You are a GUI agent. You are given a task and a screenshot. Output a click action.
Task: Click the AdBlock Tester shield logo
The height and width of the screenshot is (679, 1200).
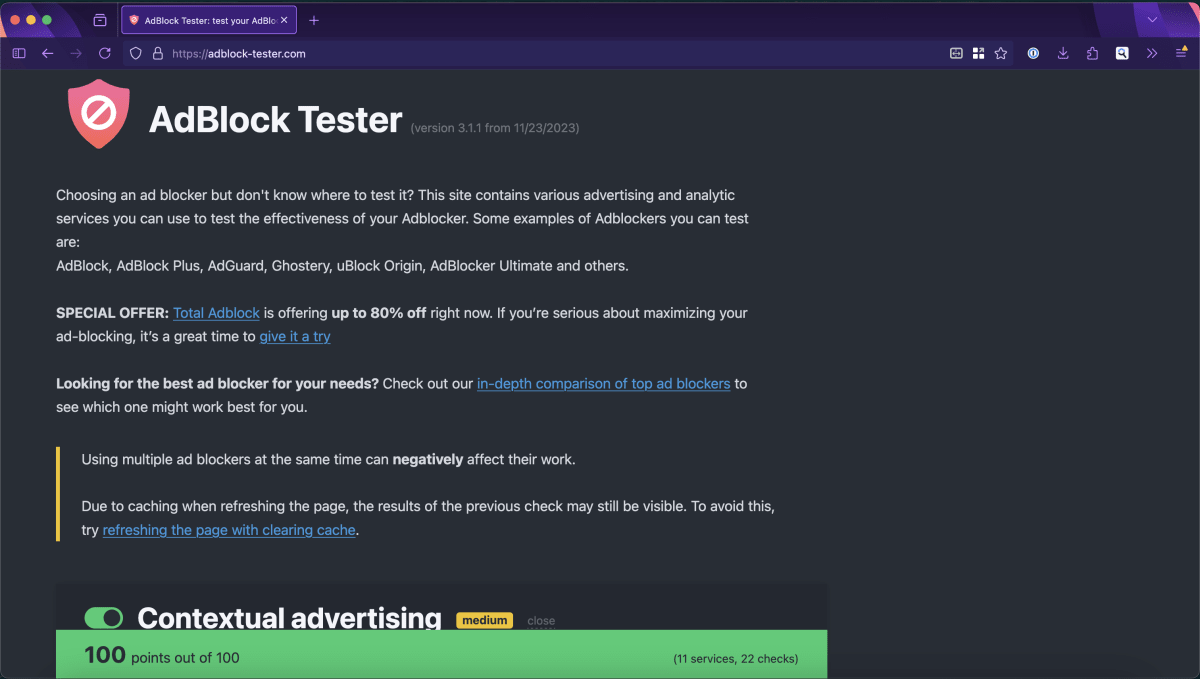point(99,114)
